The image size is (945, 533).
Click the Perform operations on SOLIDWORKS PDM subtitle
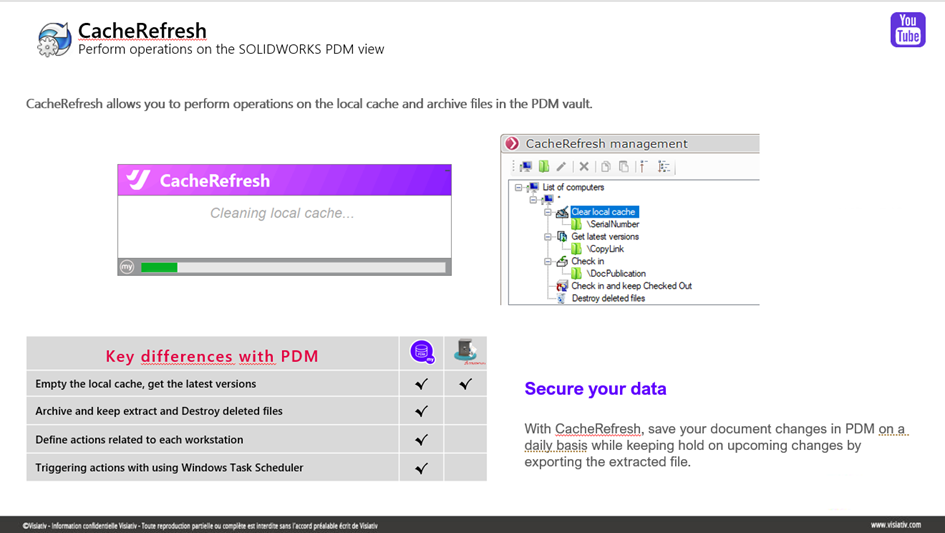231,49
